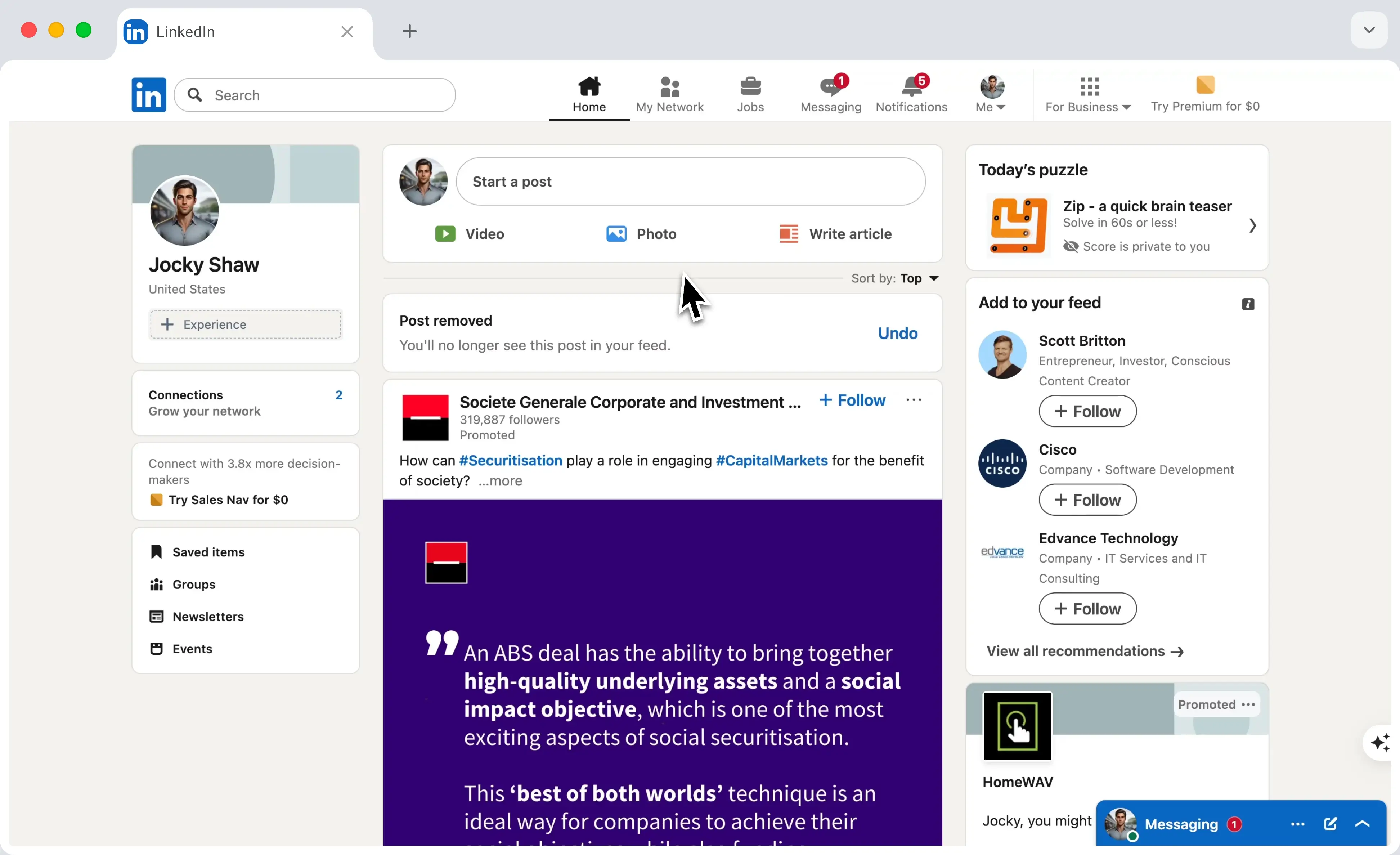
Task: Open Events in the sidebar
Action: 181,649
